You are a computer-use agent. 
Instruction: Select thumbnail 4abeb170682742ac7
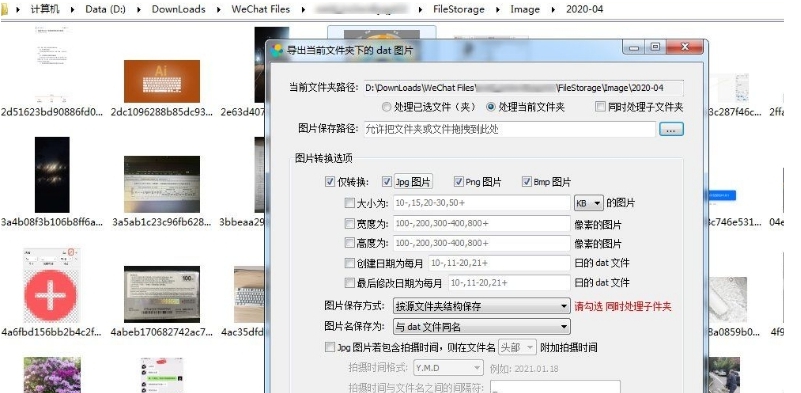[x=162, y=294]
